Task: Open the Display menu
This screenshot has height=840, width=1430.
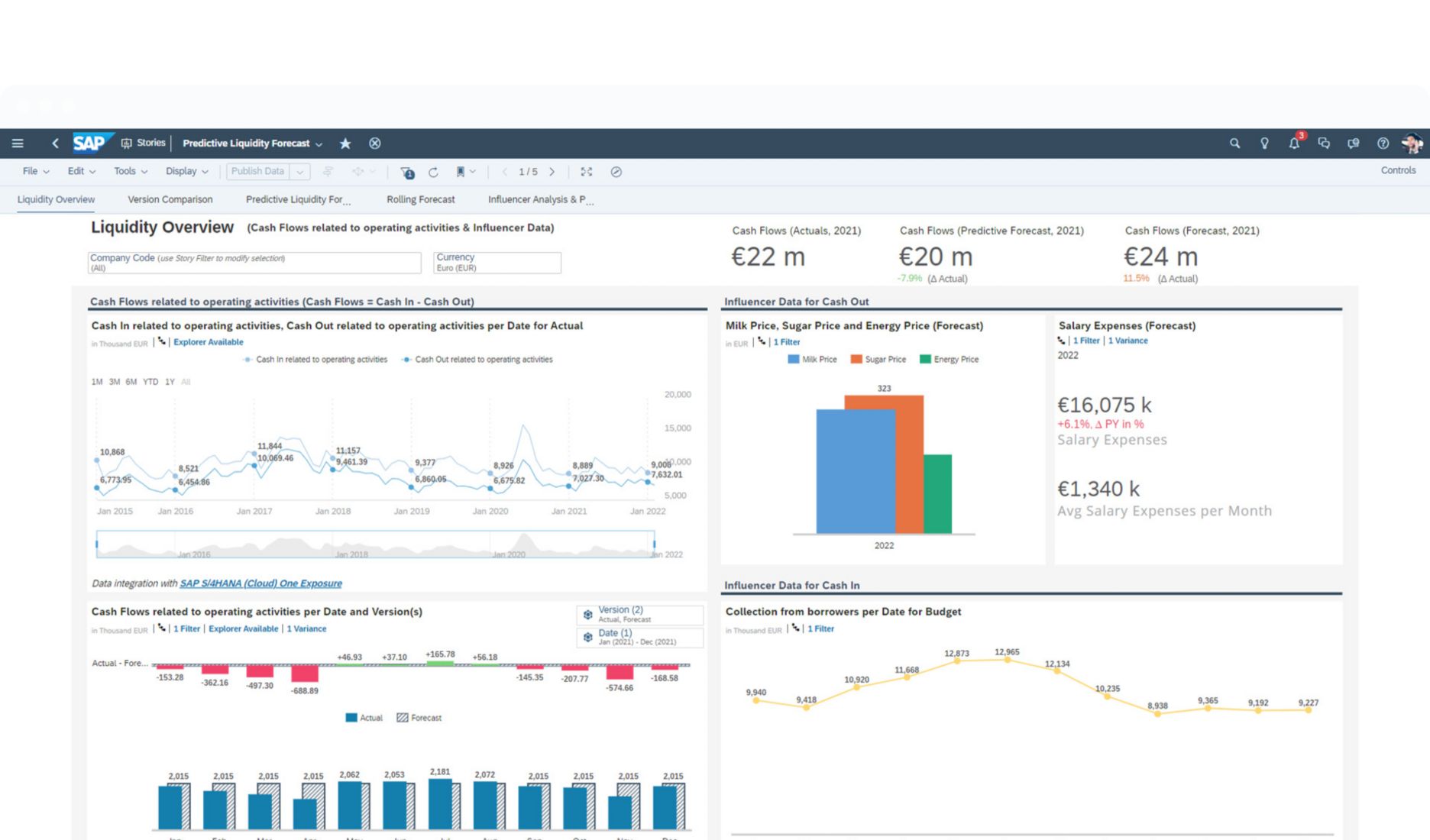Action: [186, 171]
